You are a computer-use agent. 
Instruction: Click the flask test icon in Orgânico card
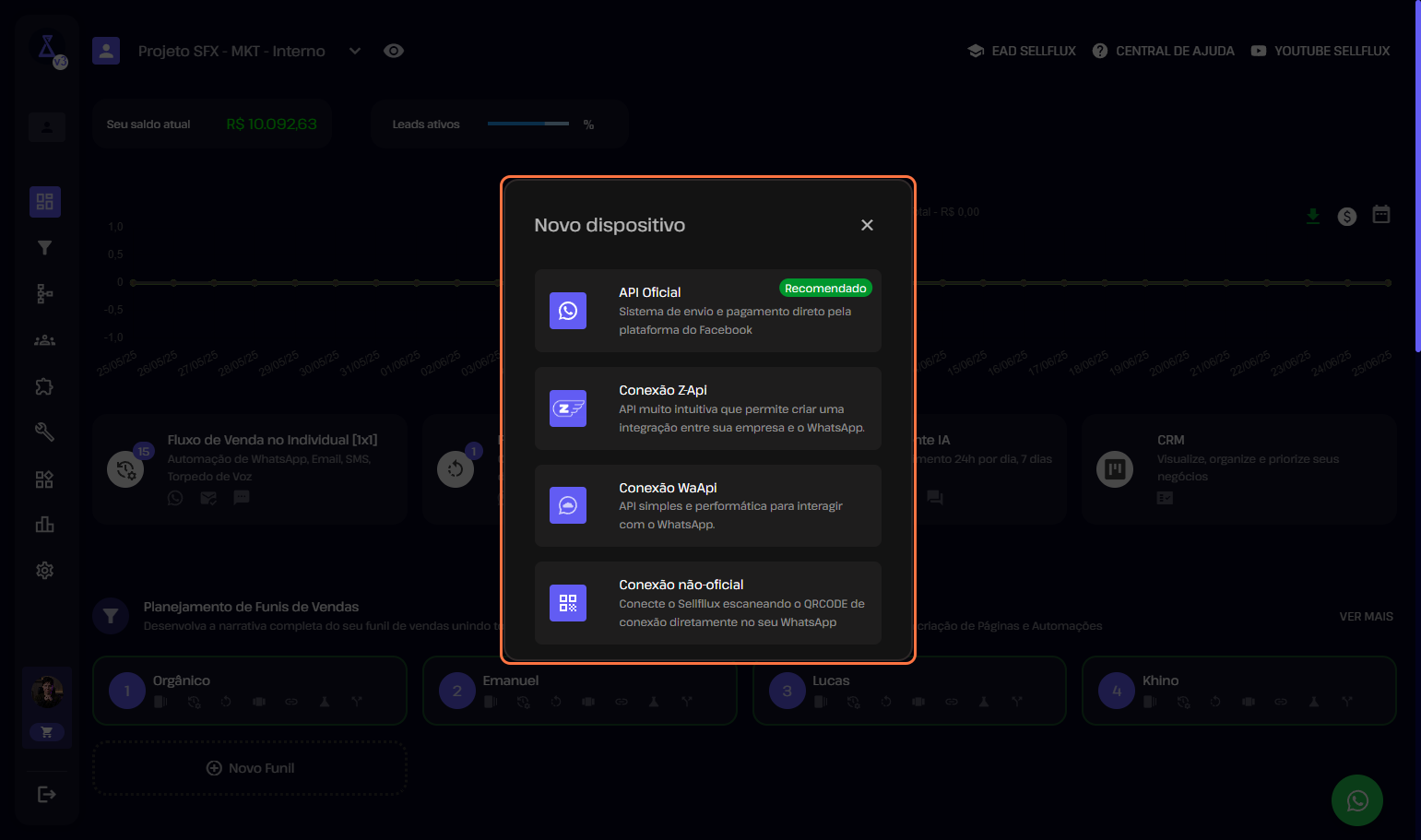tap(325, 702)
